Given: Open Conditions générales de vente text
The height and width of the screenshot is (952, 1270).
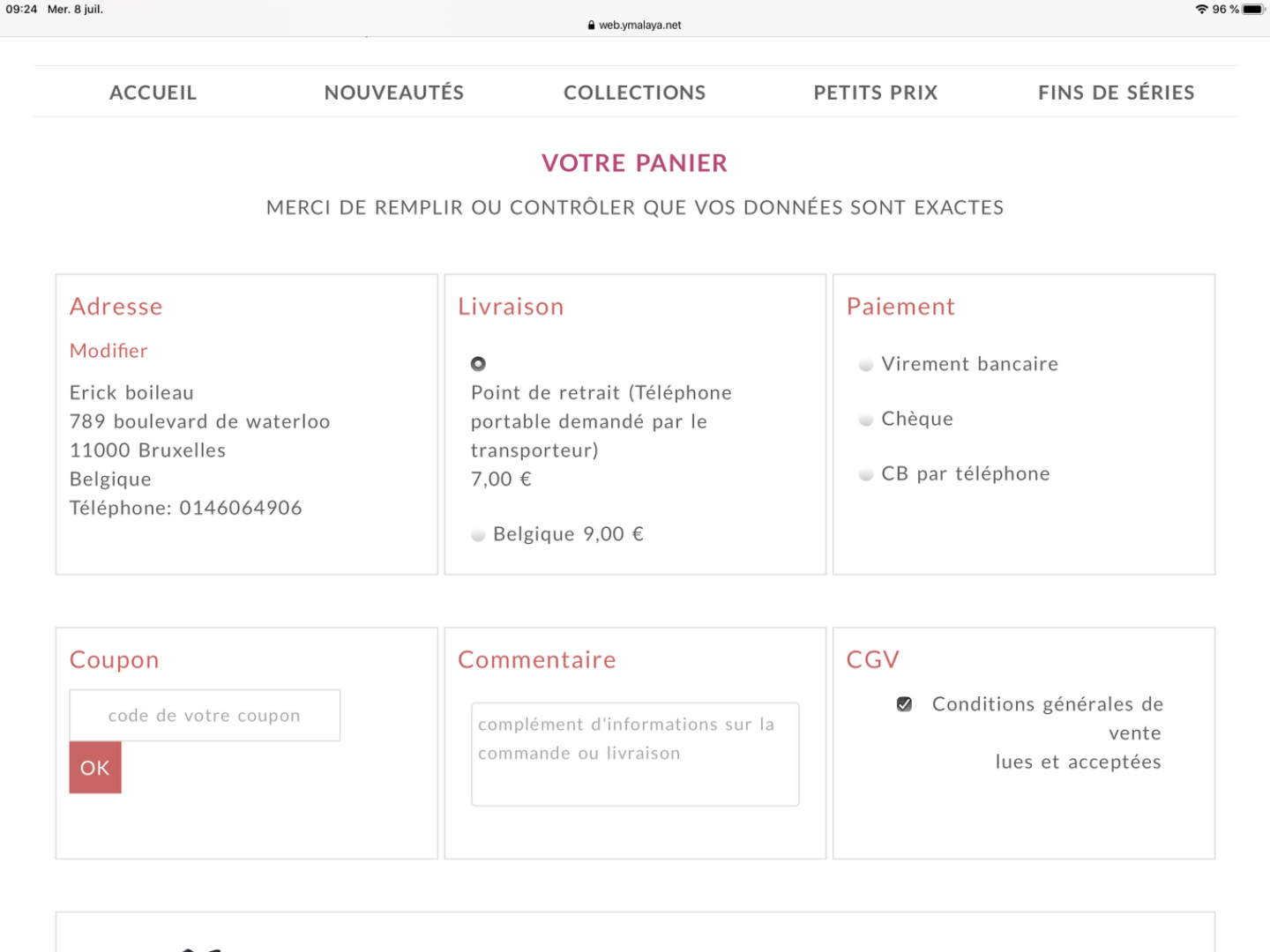Looking at the screenshot, I should point(1048,733).
